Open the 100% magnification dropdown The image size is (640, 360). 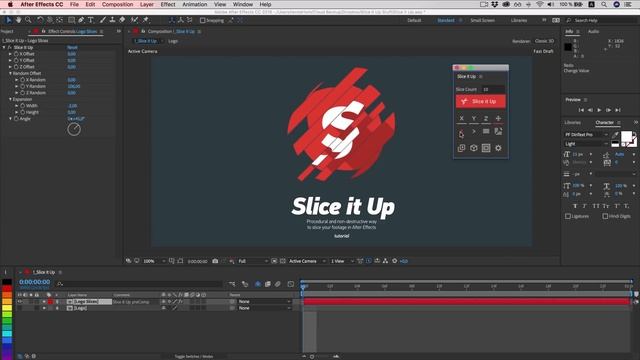(x=154, y=261)
